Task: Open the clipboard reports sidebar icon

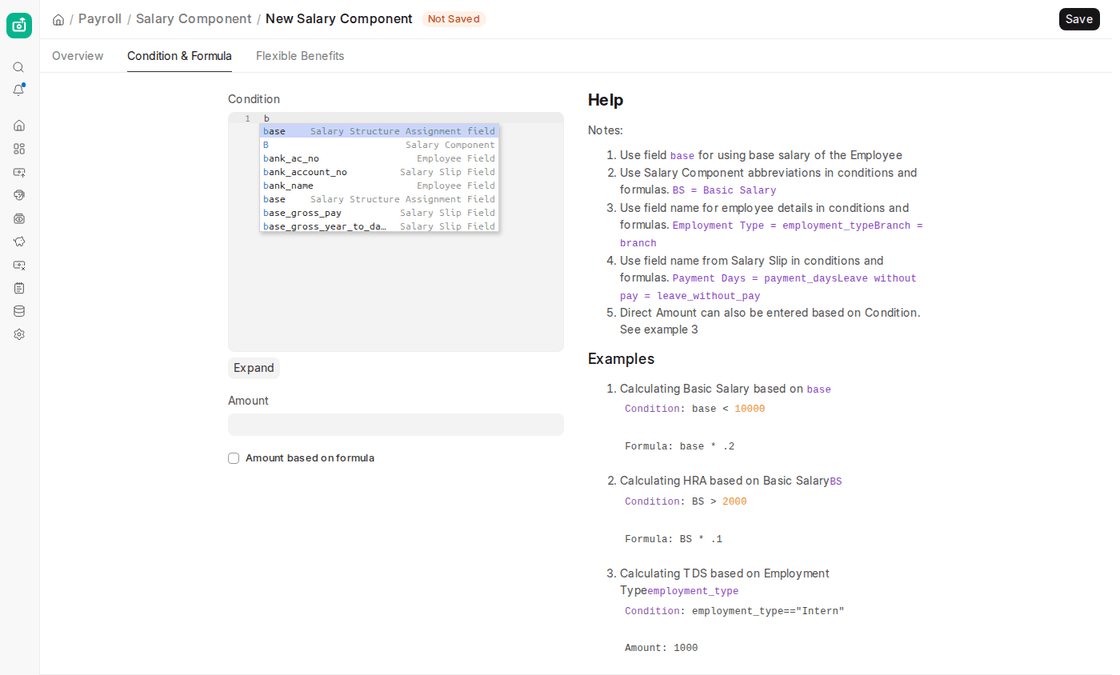Action: pyautogui.click(x=19, y=288)
